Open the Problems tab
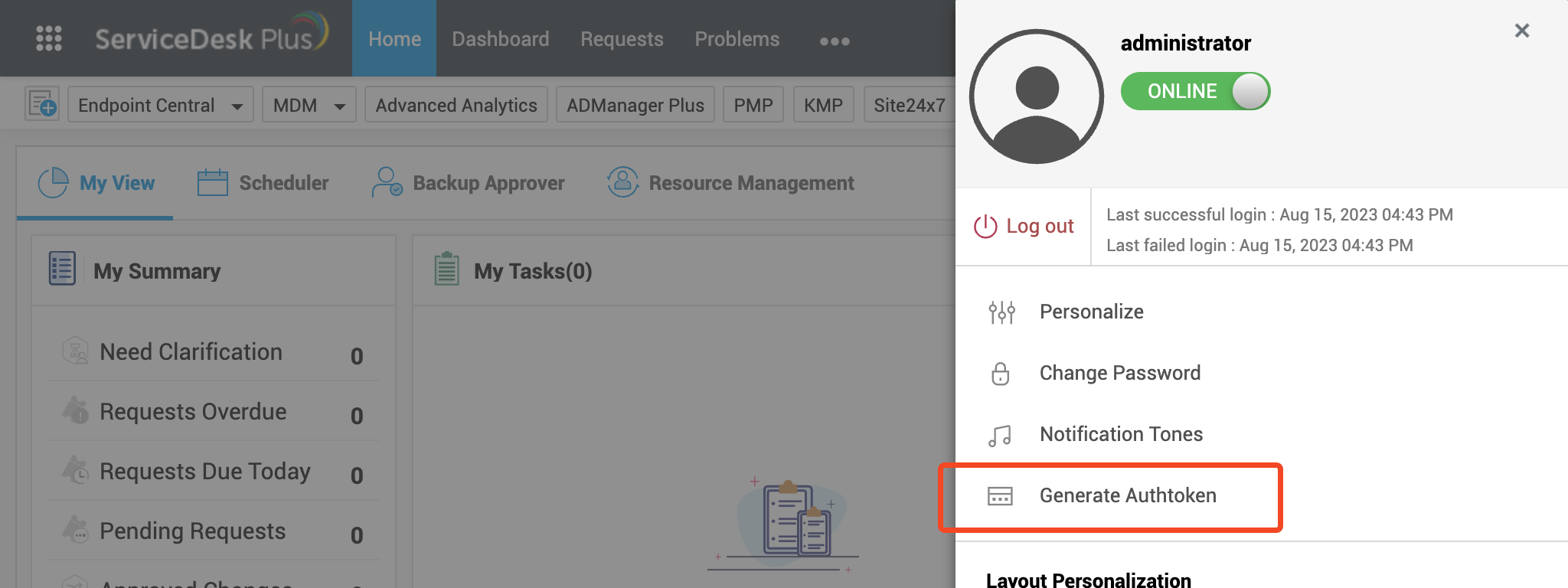The height and width of the screenshot is (588, 1568). (x=737, y=38)
